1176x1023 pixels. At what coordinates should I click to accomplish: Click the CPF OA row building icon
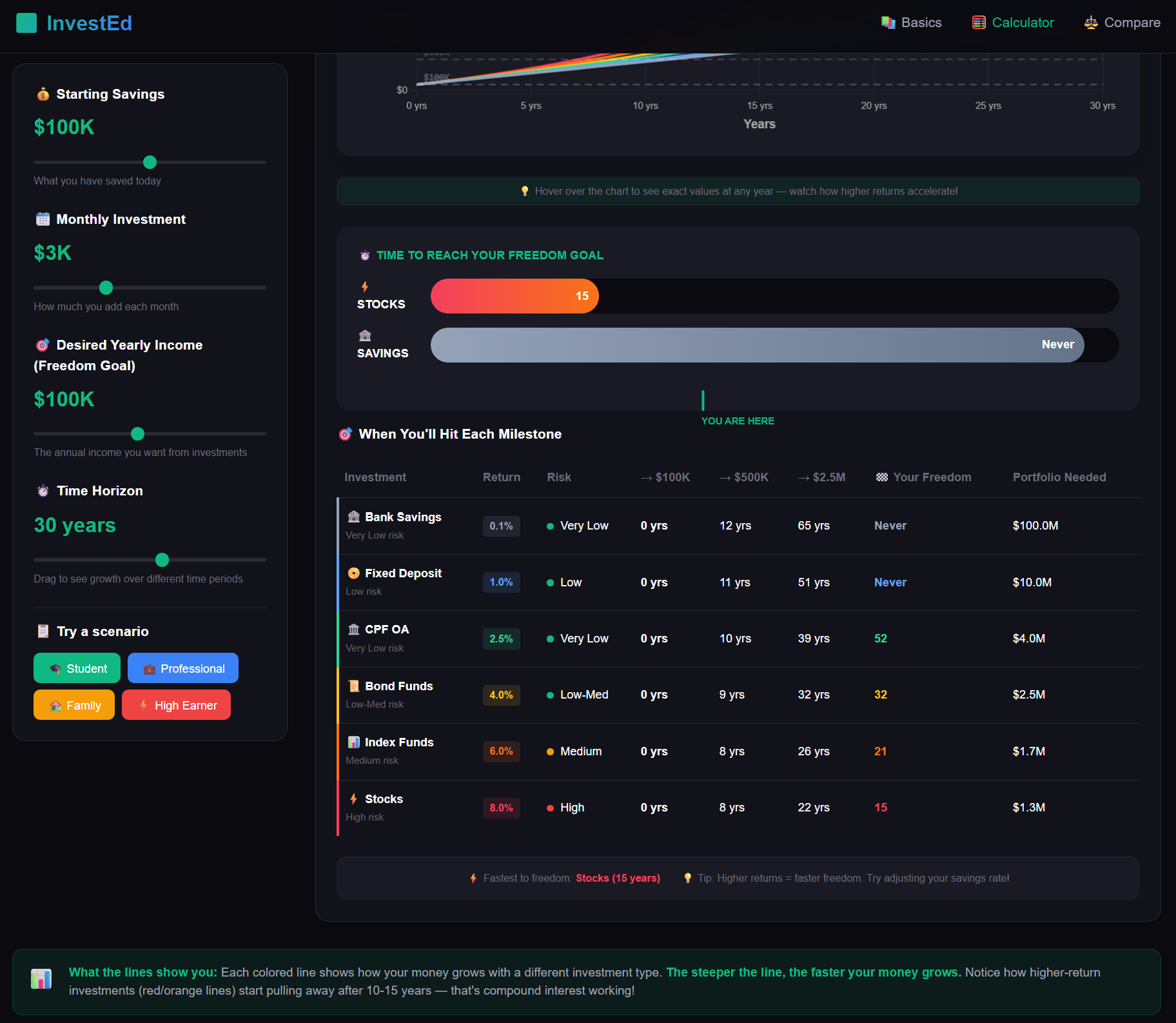tap(354, 630)
